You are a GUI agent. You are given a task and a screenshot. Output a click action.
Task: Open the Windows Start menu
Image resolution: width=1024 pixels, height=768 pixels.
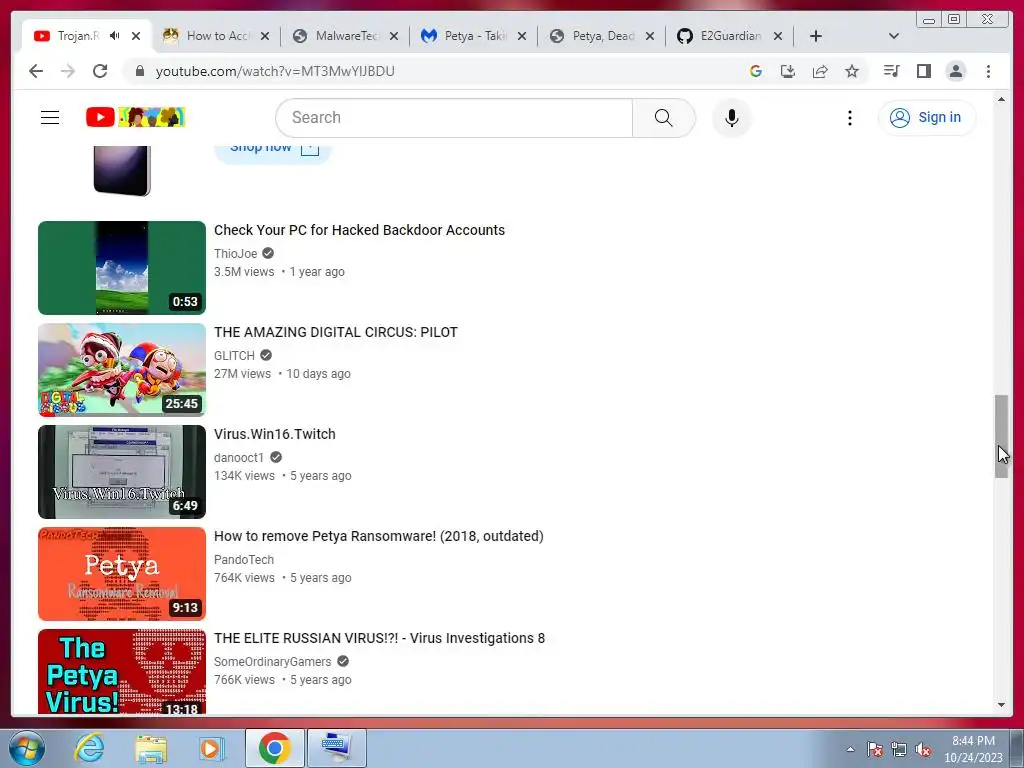tap(27, 748)
